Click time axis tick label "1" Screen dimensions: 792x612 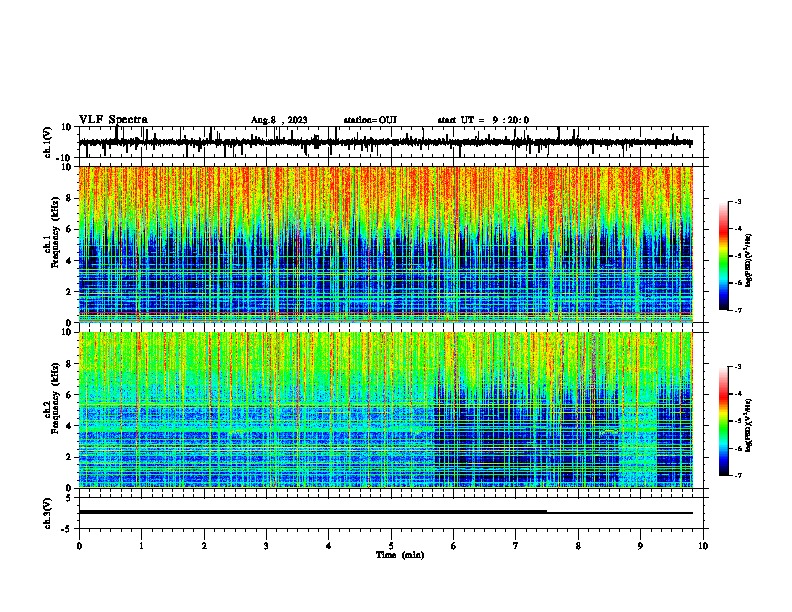pos(141,546)
